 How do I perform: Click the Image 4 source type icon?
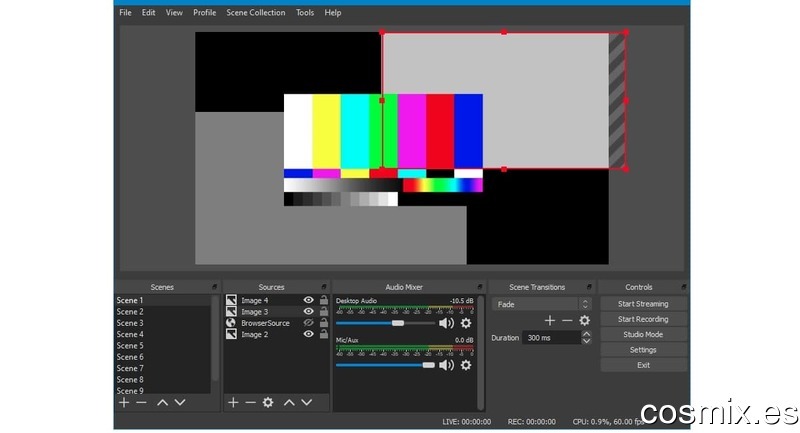click(231, 300)
